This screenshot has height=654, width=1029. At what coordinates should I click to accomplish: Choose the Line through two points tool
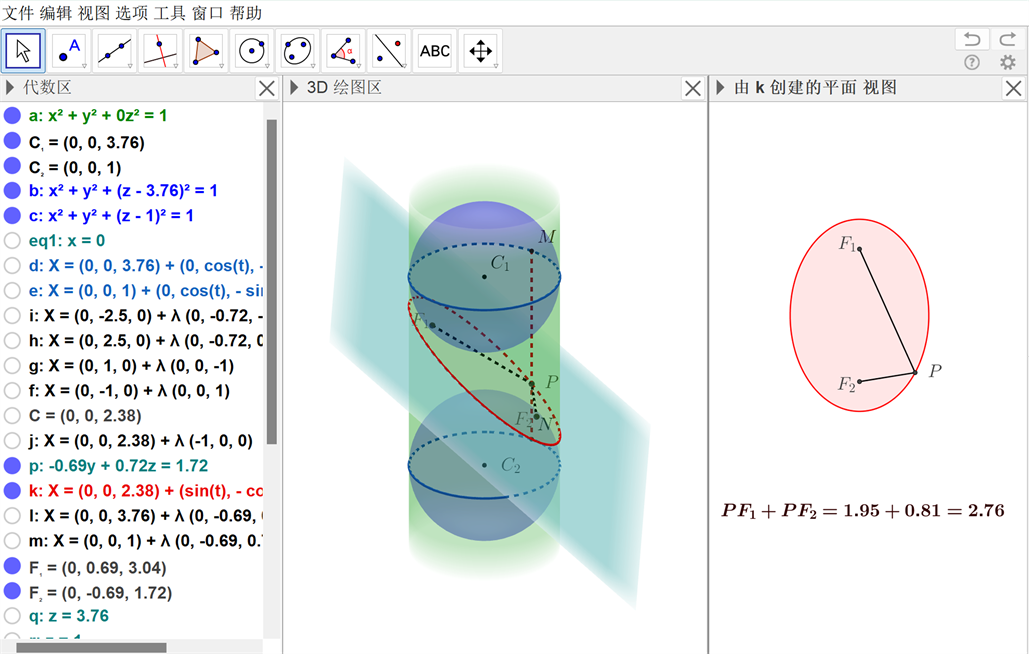click(x=116, y=51)
